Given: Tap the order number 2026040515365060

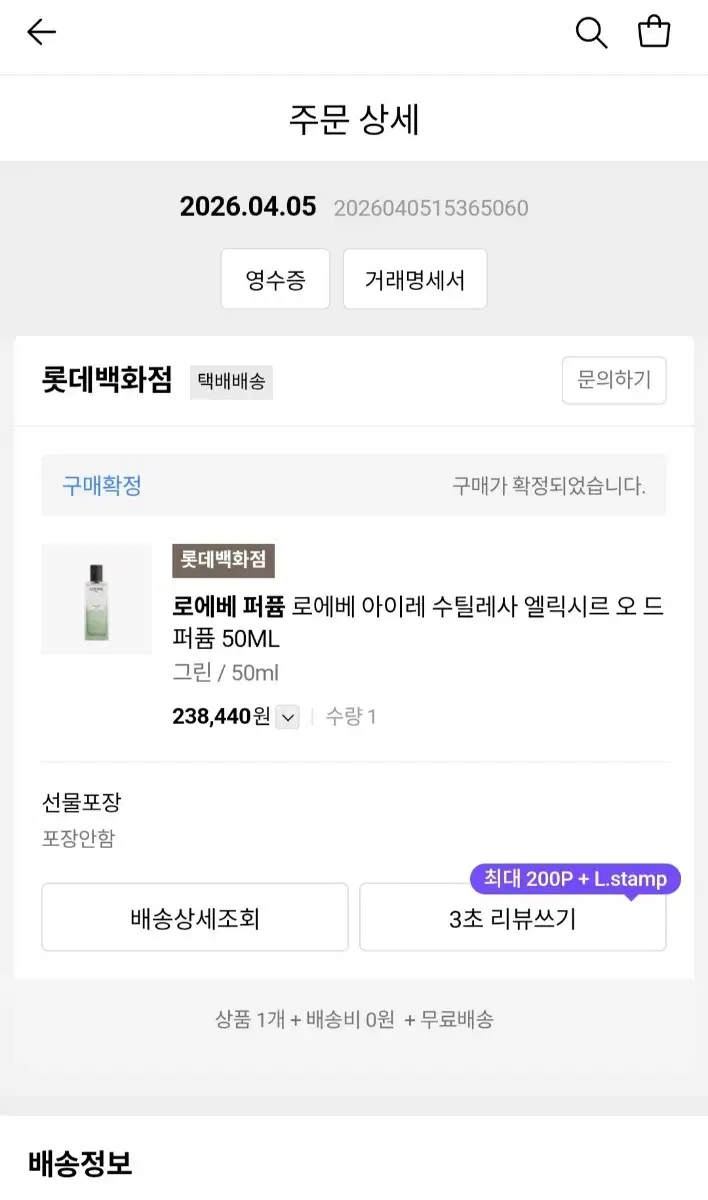Looking at the screenshot, I should 430,208.
